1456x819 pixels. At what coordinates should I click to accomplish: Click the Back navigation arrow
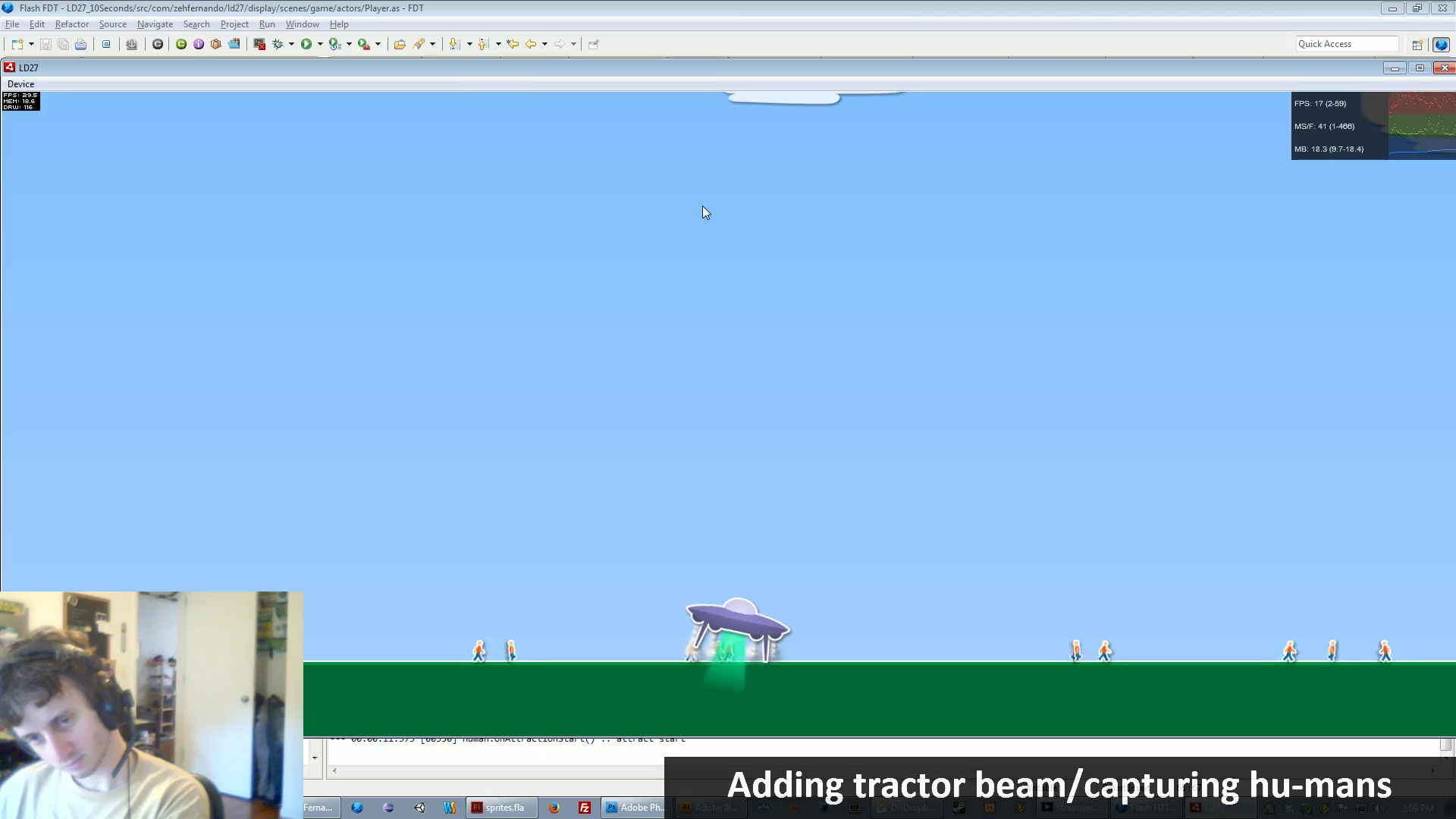531,44
